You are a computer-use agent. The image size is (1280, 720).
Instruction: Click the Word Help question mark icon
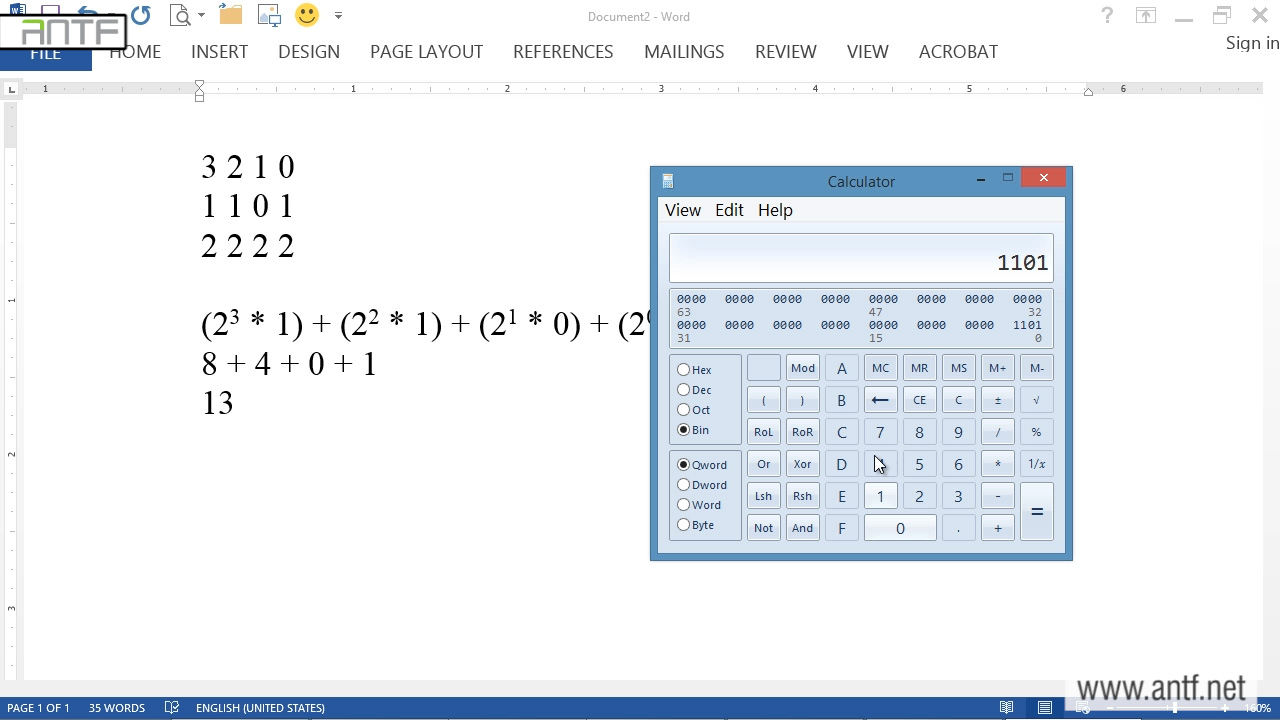click(x=1107, y=16)
